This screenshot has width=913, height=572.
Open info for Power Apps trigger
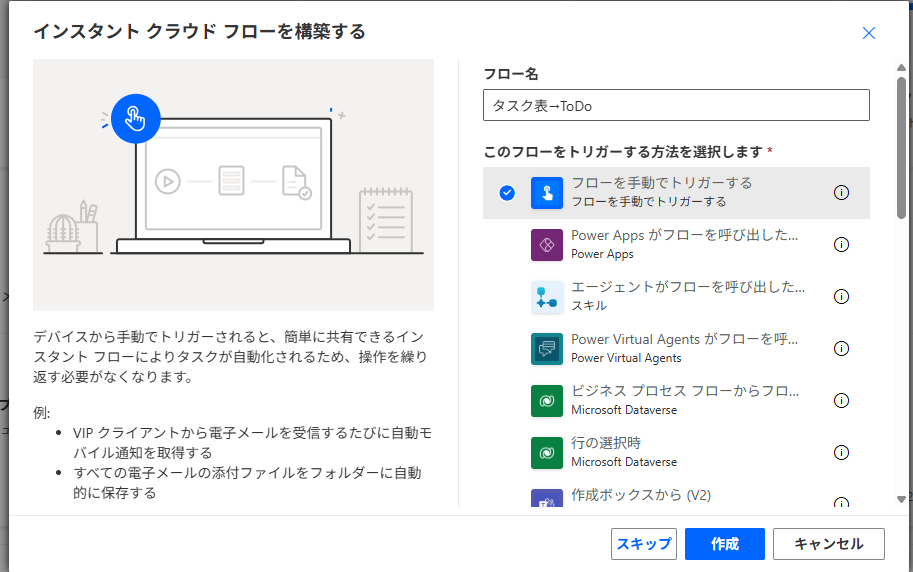(841, 244)
